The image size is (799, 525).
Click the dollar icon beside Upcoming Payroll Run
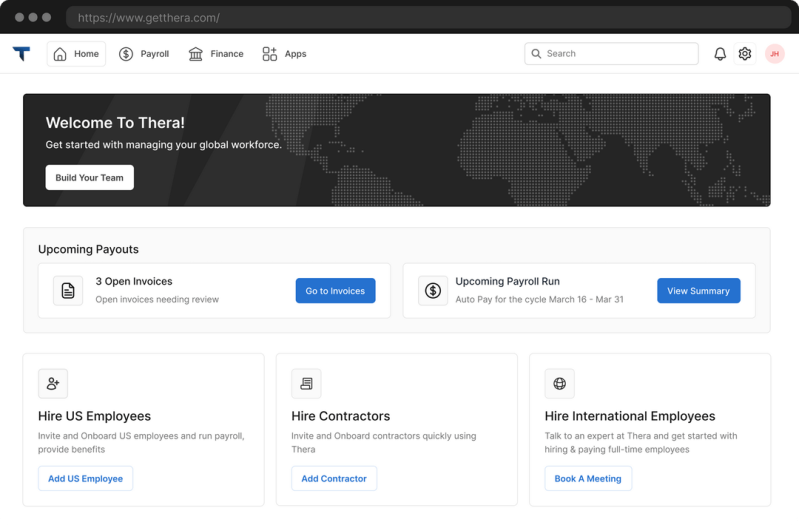pos(433,291)
